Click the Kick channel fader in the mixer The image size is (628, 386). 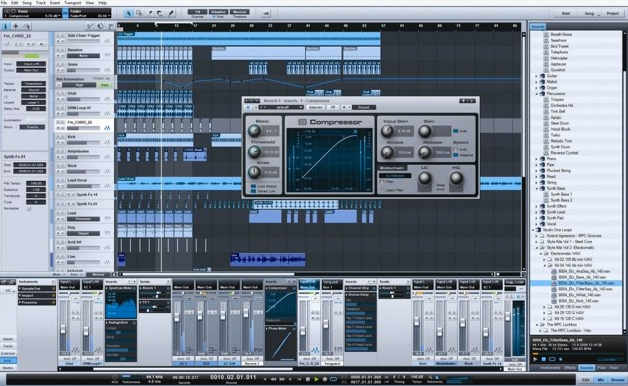417,322
